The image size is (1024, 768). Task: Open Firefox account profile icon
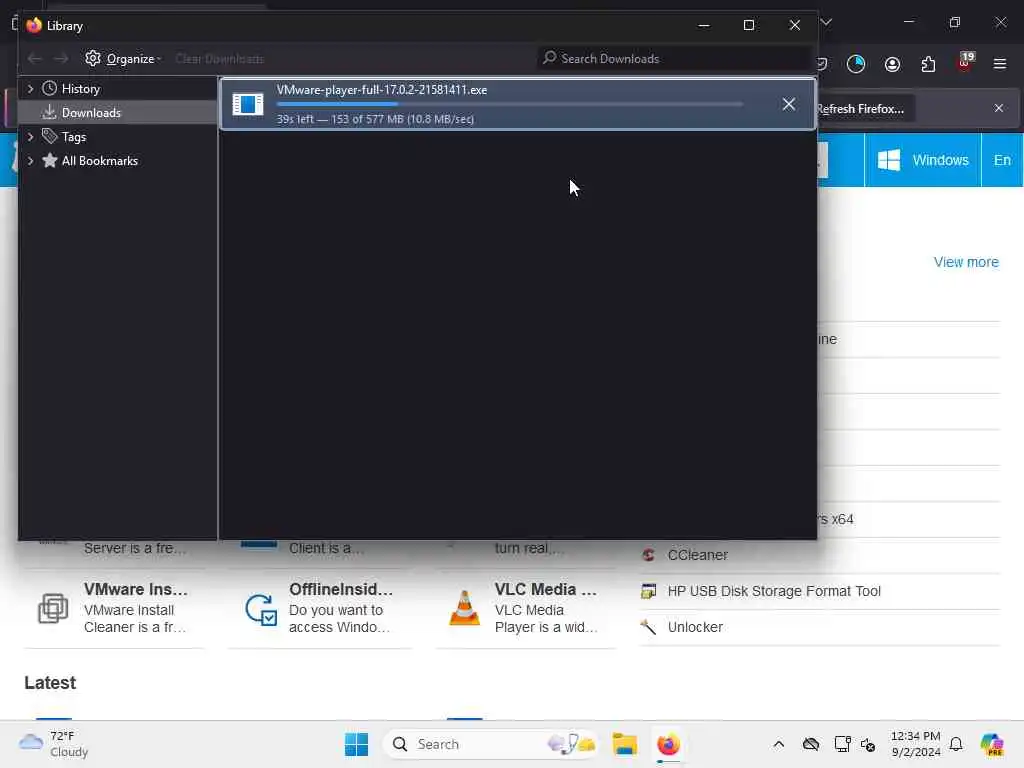click(x=892, y=64)
